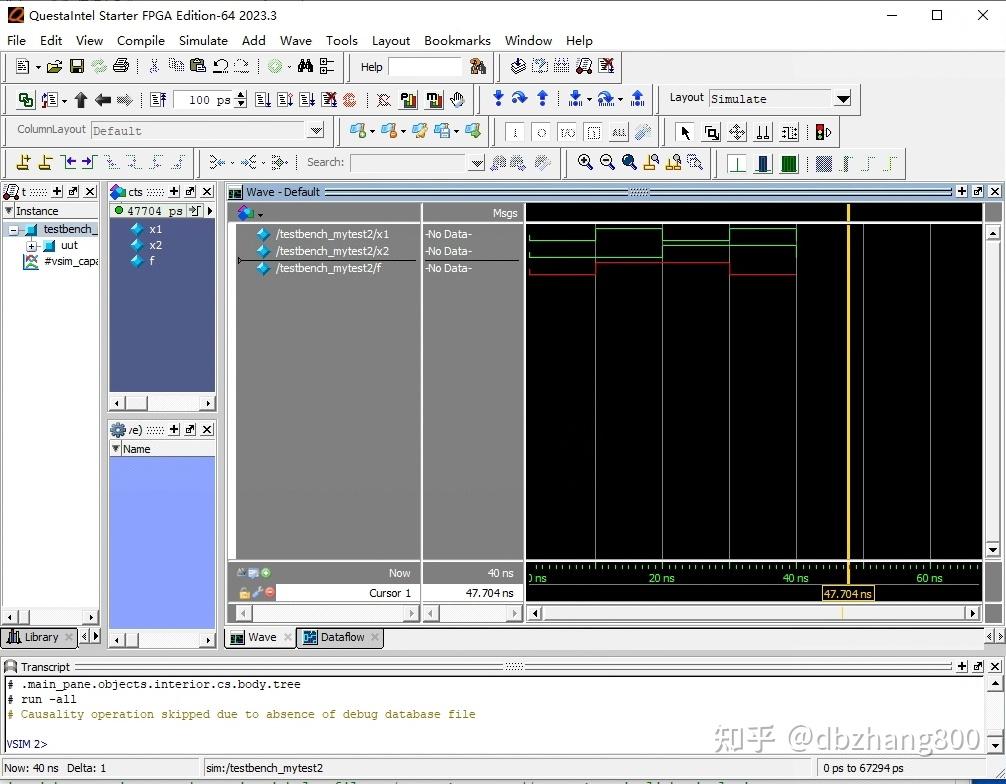Viewport: 1006px width, 784px height.
Task: Toggle the input ports (I) filter
Action: (x=515, y=131)
